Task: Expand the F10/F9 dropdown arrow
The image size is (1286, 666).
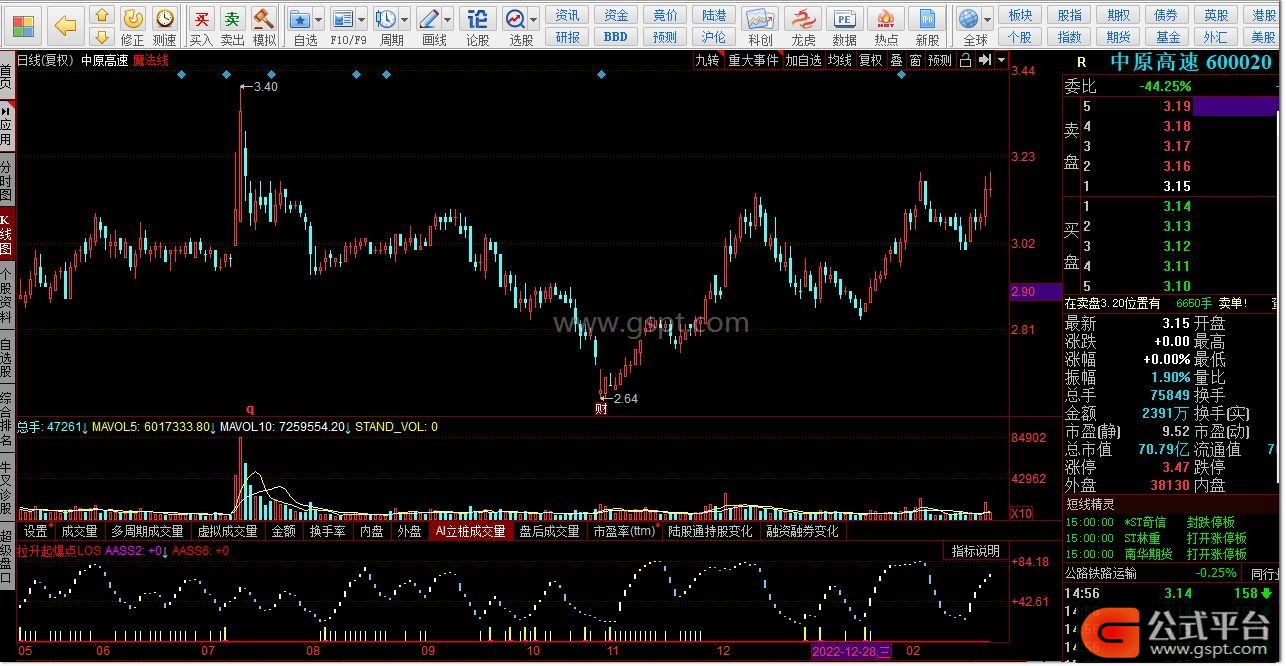Action: tap(362, 19)
